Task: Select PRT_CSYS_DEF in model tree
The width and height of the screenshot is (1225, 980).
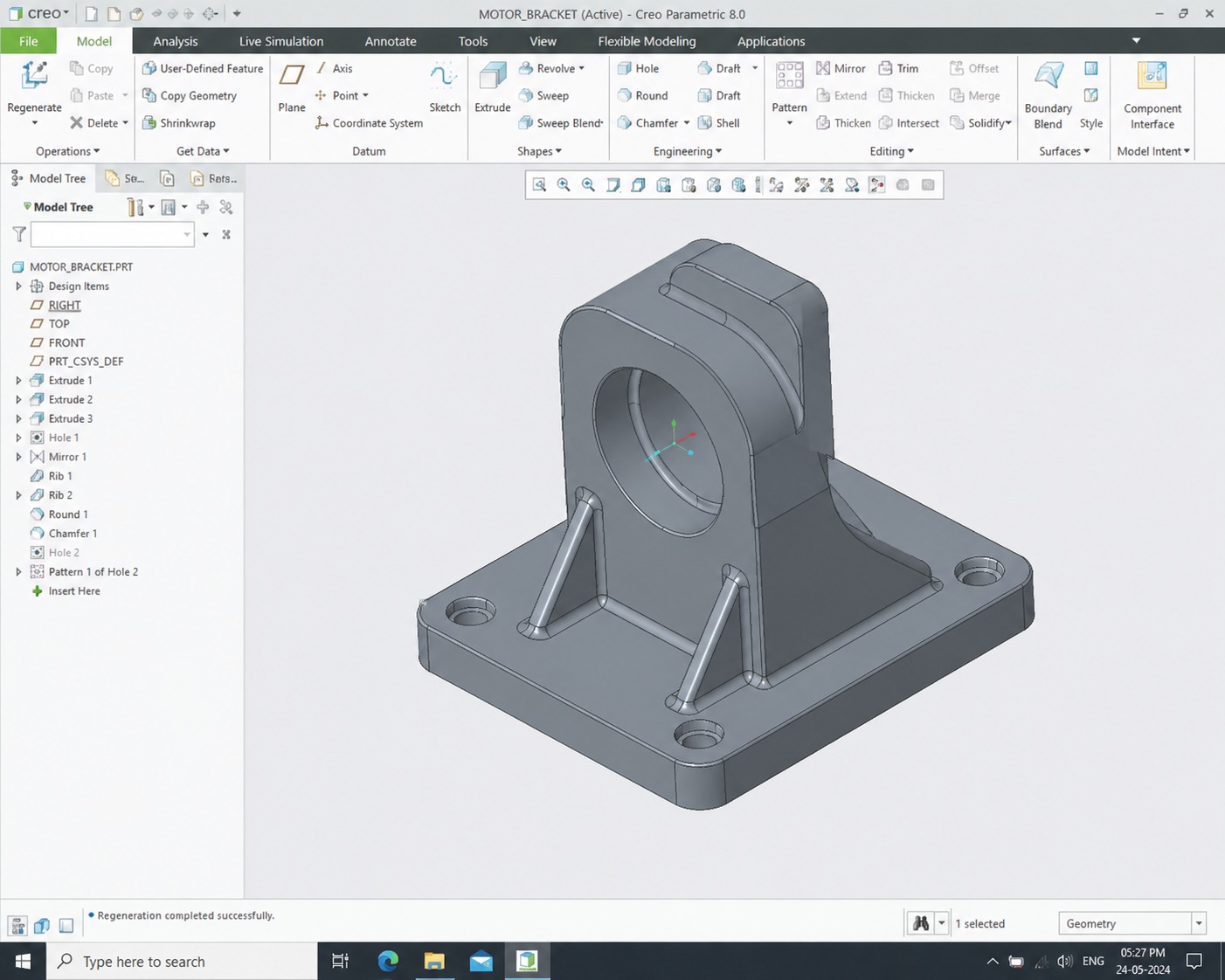Action: tap(86, 362)
